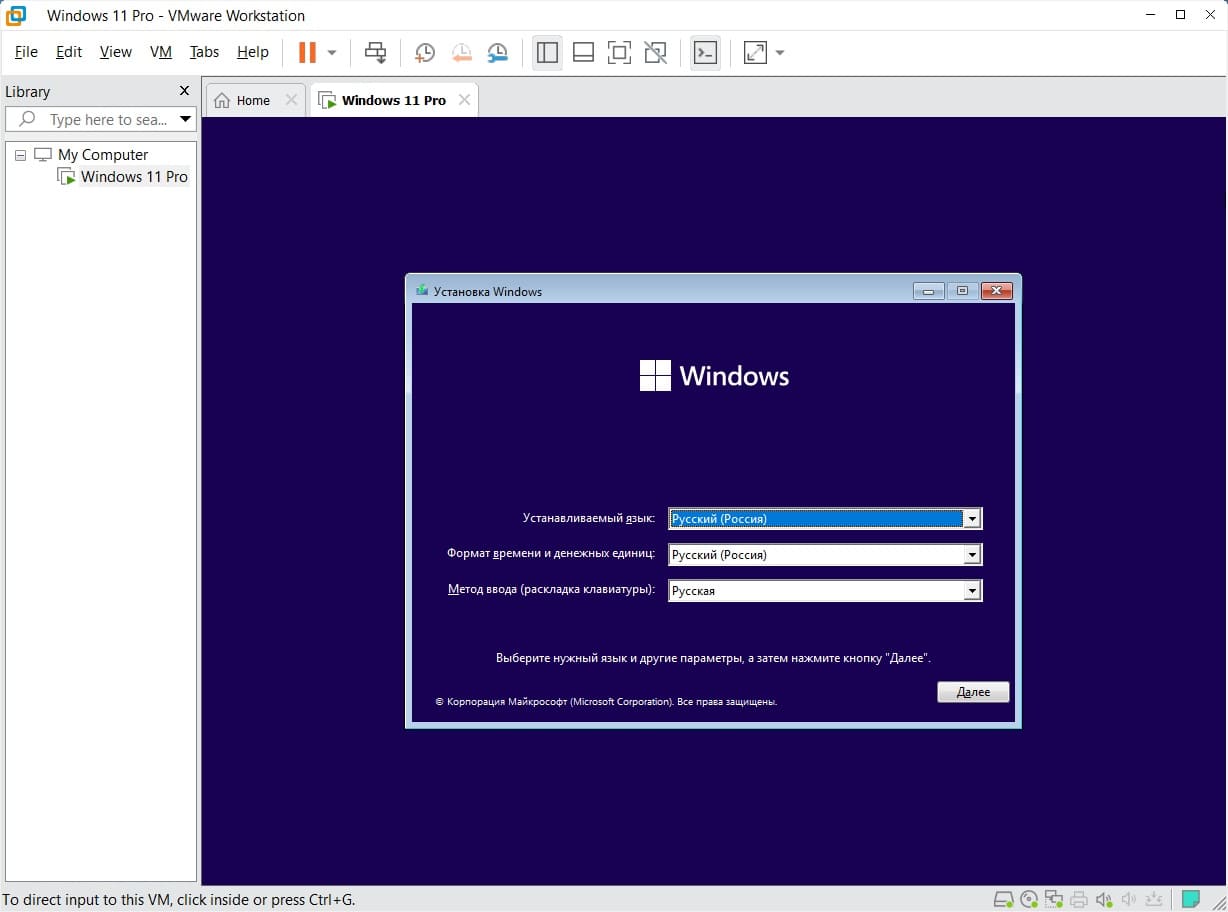Click the teal message log note icon

(1190, 899)
